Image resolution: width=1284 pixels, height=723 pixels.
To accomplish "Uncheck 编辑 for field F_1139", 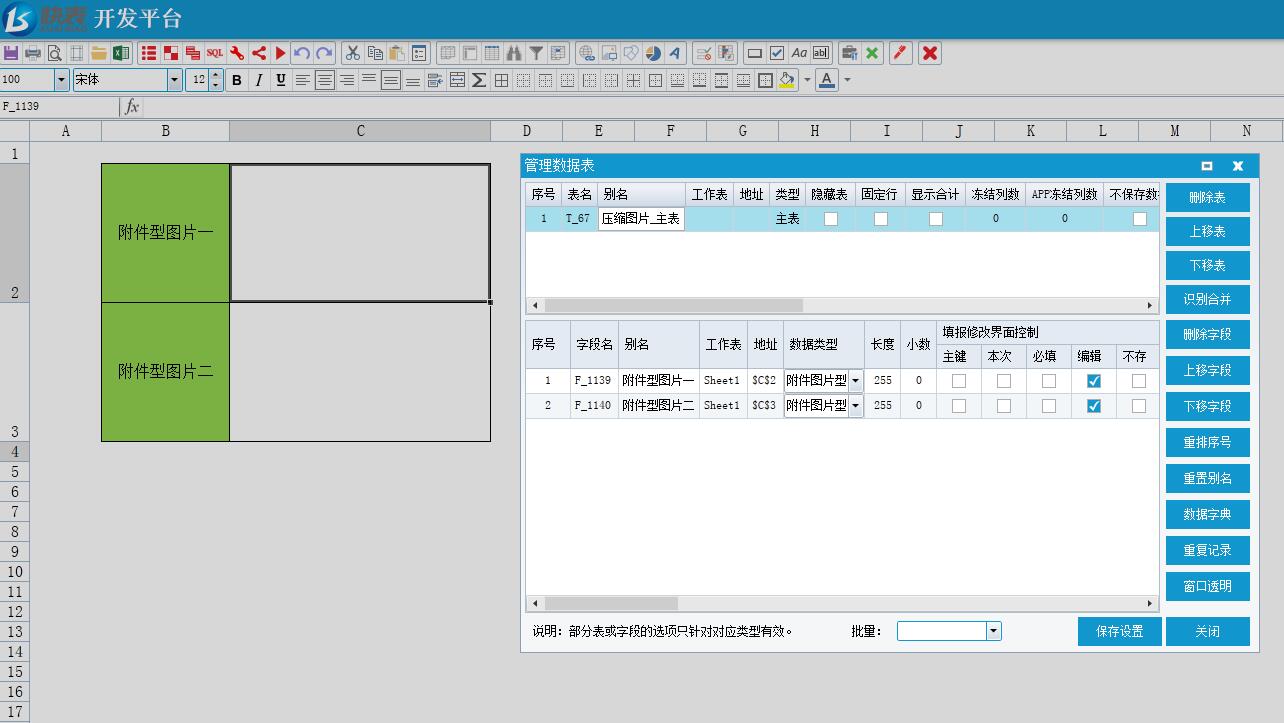I will [1093, 381].
